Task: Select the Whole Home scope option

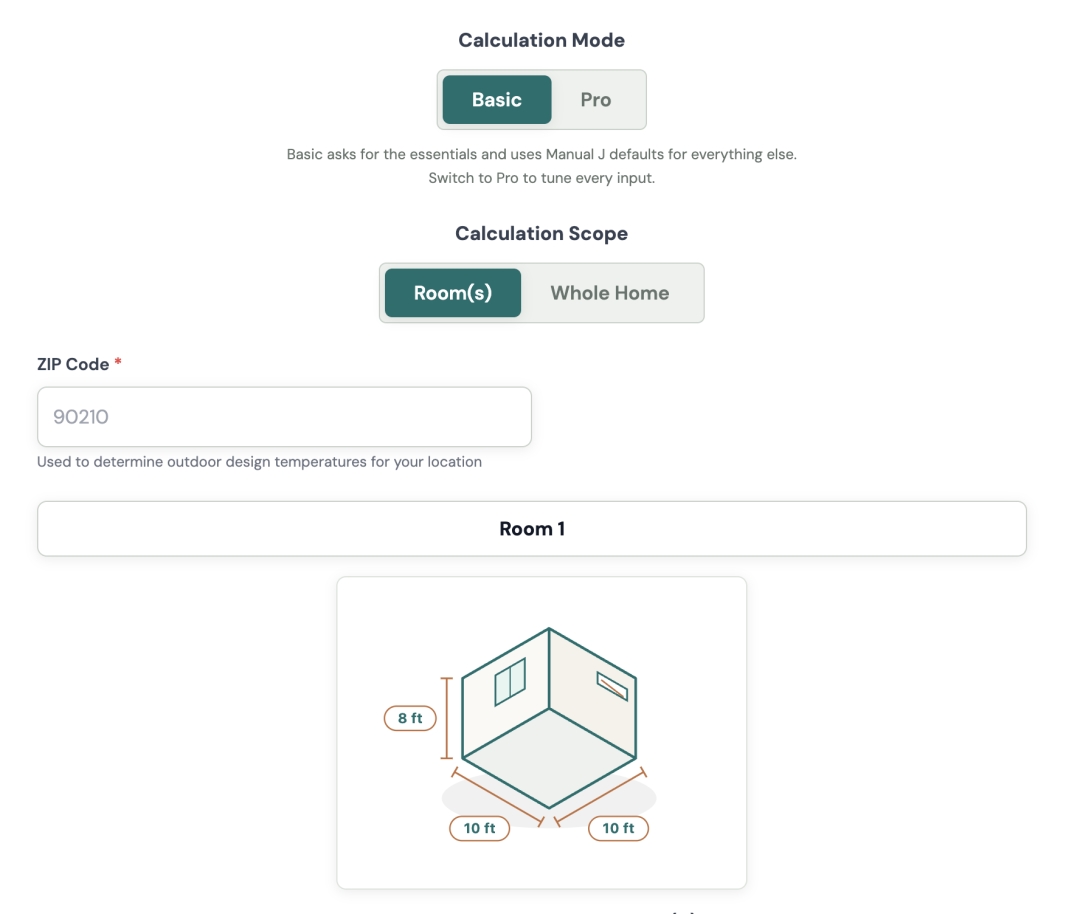Action: [610, 293]
